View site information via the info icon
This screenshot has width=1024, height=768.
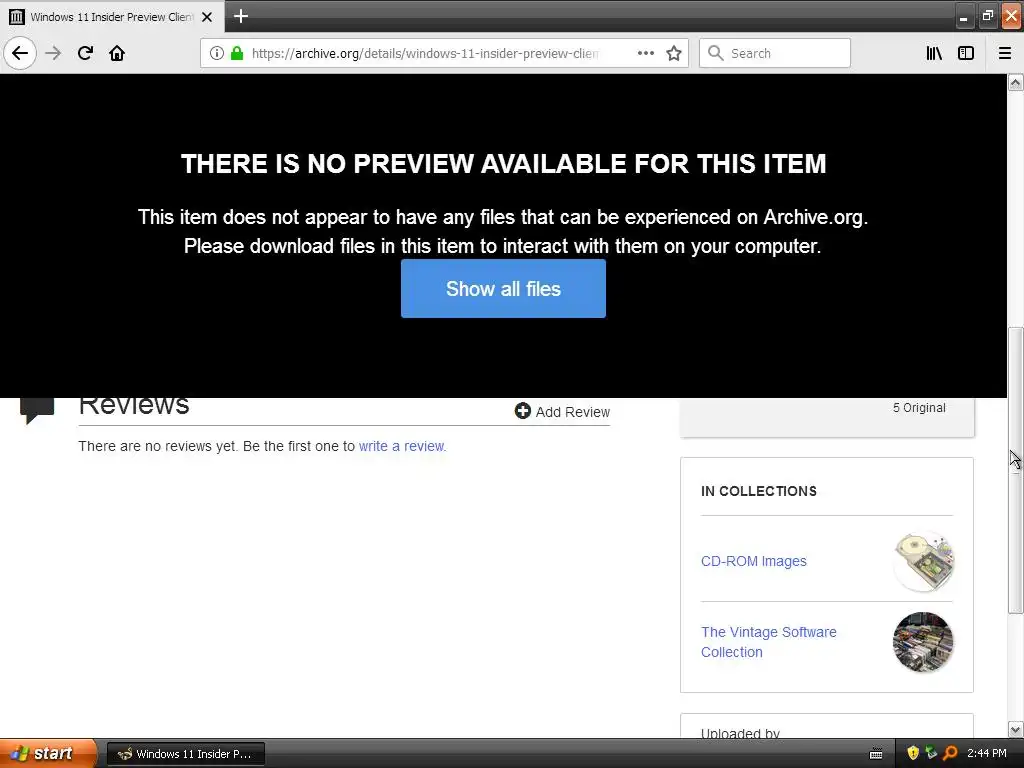click(x=217, y=53)
